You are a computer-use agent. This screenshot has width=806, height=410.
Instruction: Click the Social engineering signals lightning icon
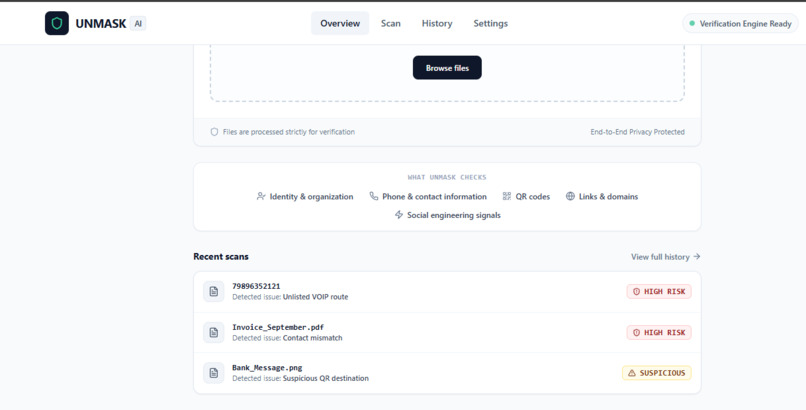(x=399, y=215)
